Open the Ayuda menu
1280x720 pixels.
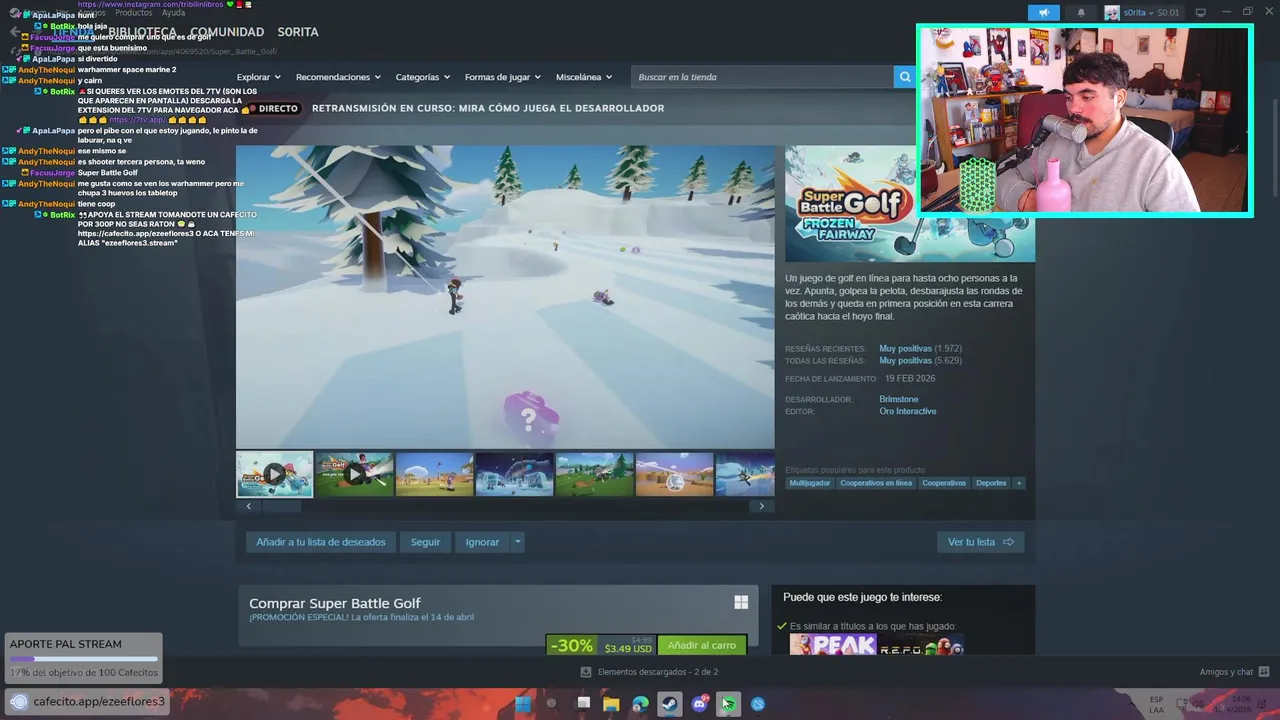click(x=173, y=13)
